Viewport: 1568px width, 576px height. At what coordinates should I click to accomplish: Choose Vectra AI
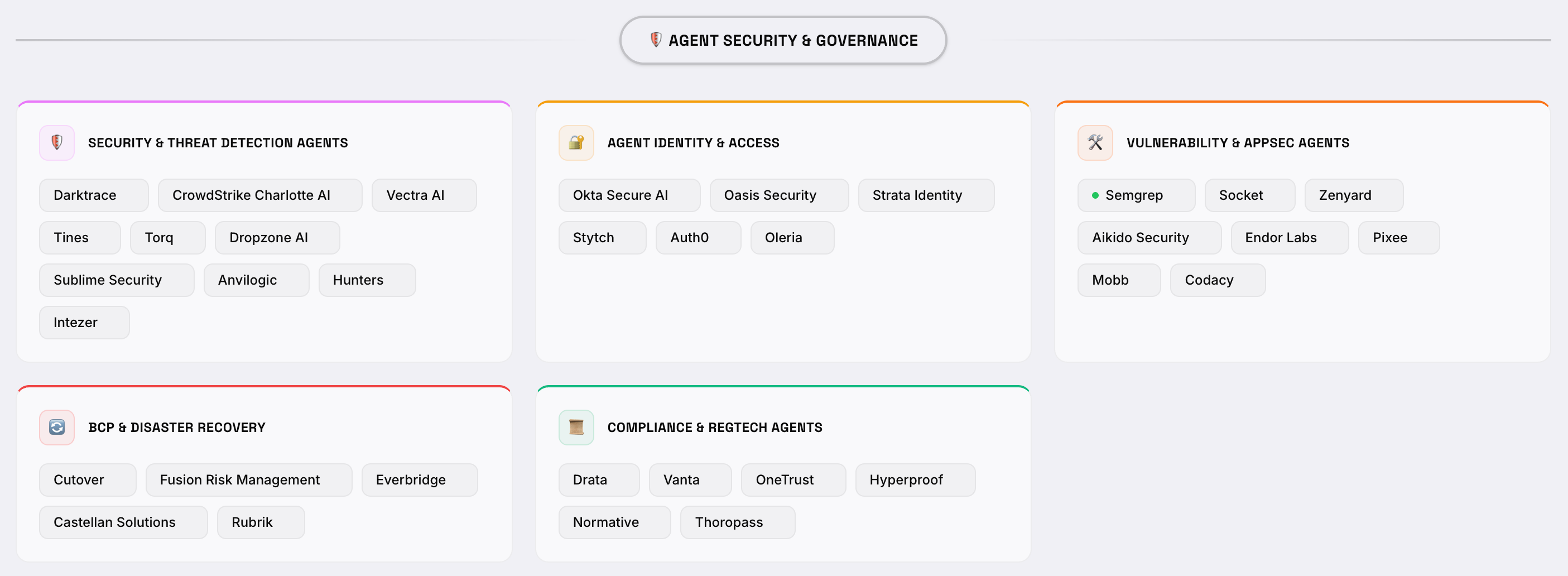[424, 195]
